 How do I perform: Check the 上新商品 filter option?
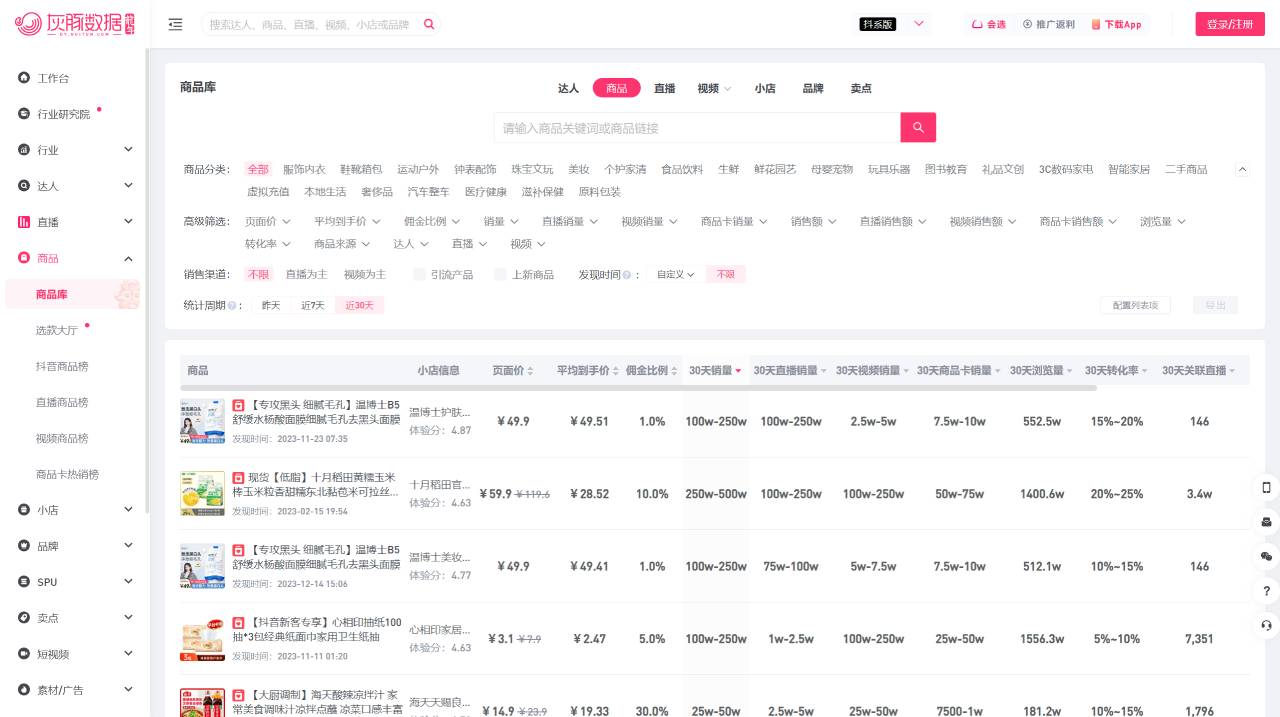click(500, 274)
